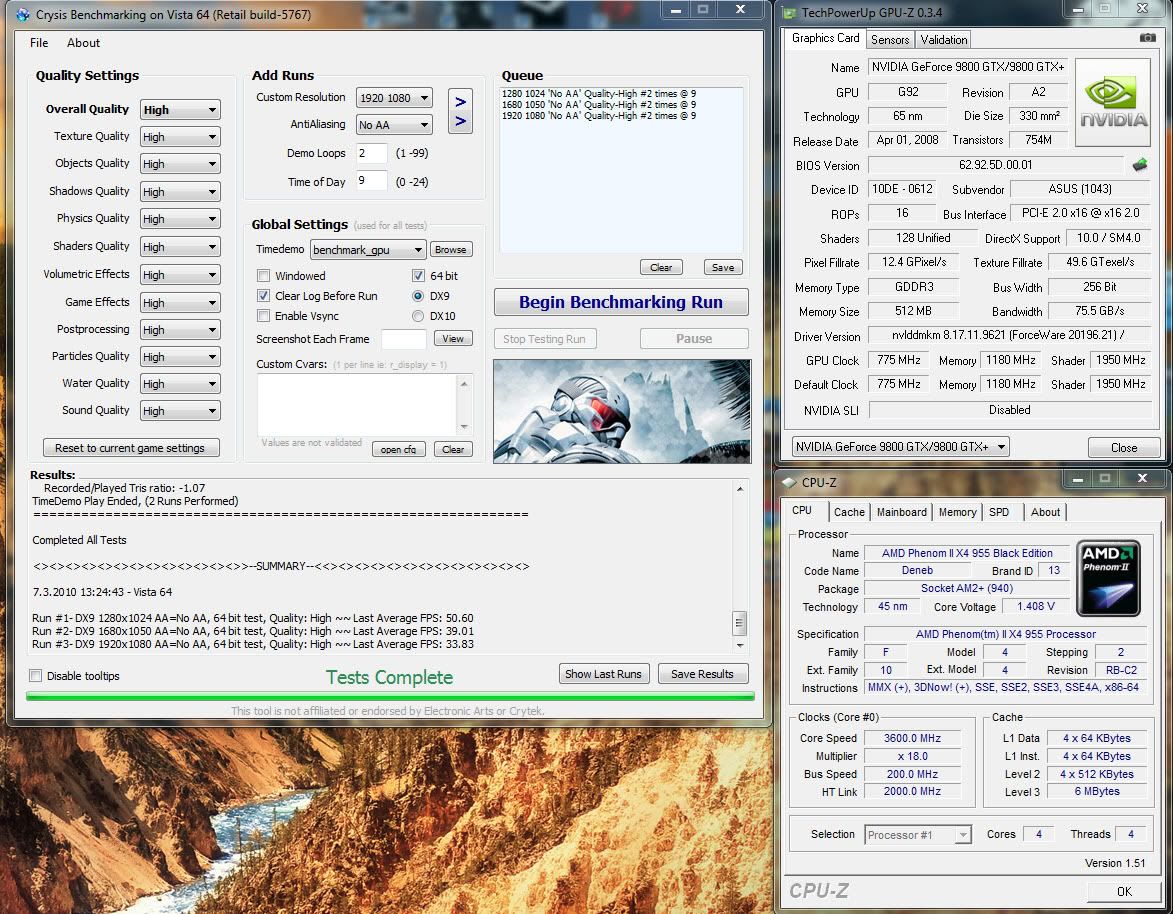Open the Objects Quality dropdown
The height and width of the screenshot is (914, 1173).
pyautogui.click(x=180, y=164)
